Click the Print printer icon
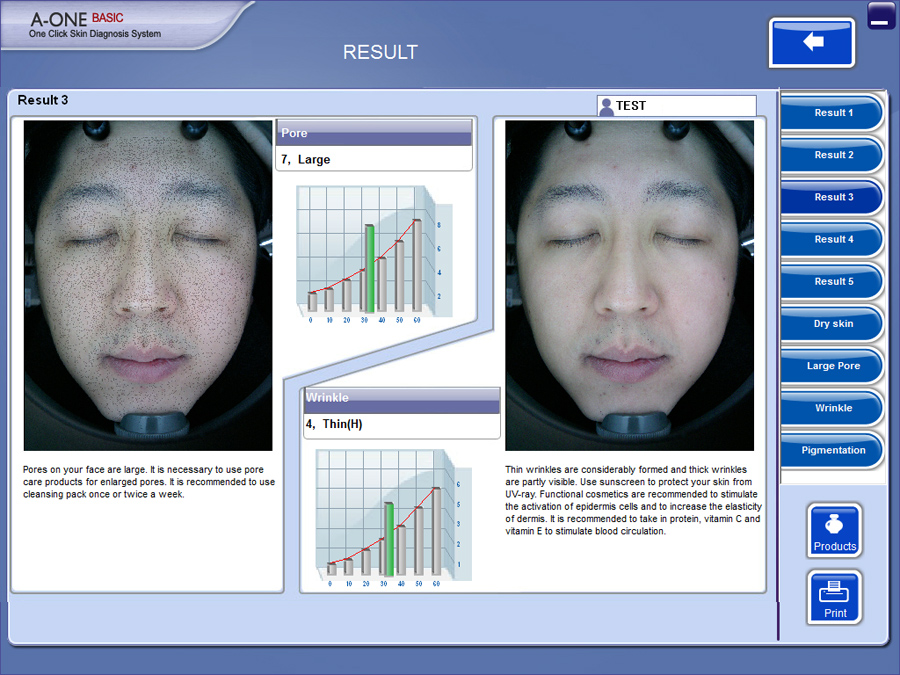Viewport: 900px width, 675px height. (834, 597)
